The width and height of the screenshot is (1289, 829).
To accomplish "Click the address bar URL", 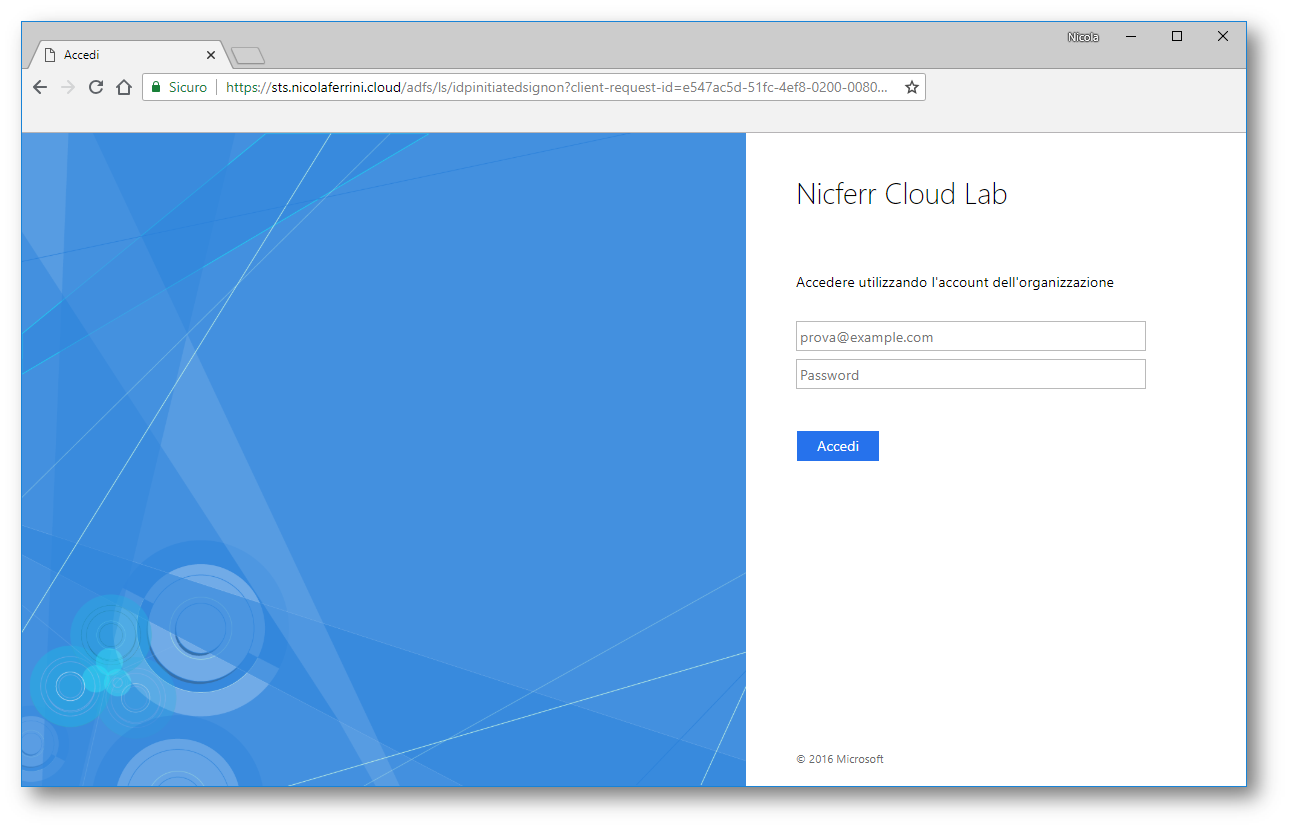I will 556,87.
